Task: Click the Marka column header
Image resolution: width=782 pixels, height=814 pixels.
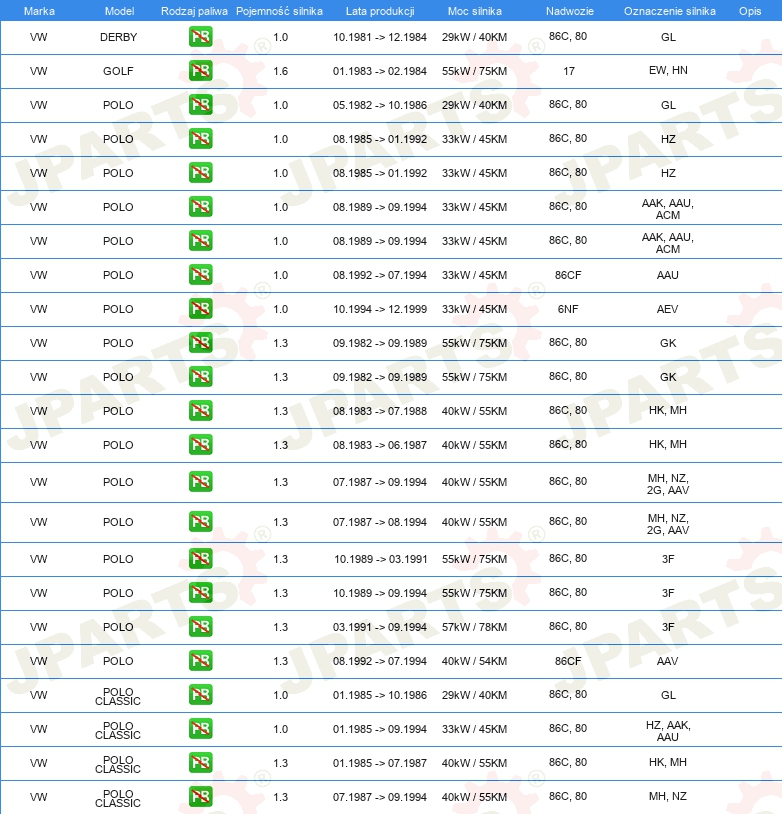Action: coord(39,11)
